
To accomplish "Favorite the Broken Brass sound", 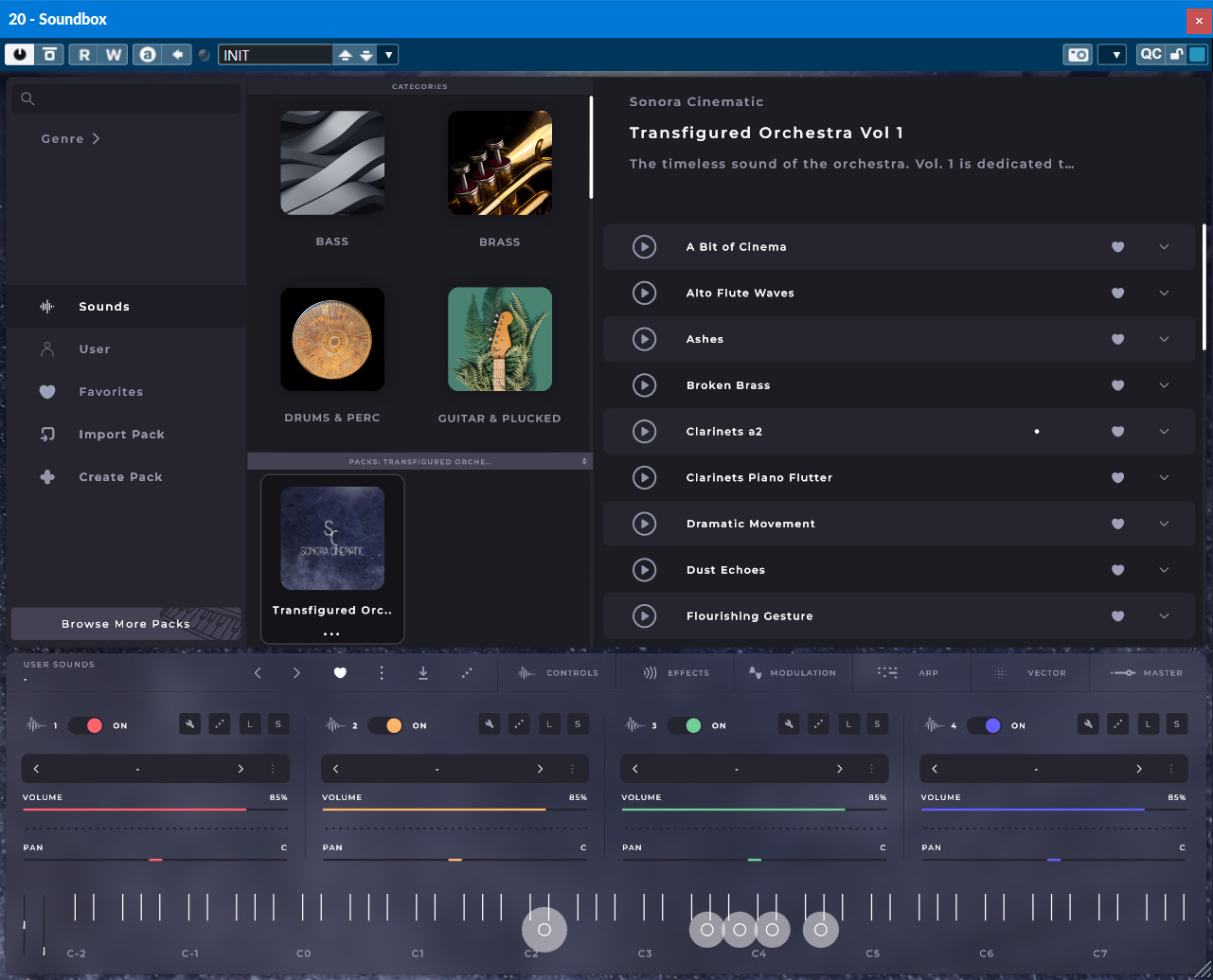I will click(x=1117, y=385).
